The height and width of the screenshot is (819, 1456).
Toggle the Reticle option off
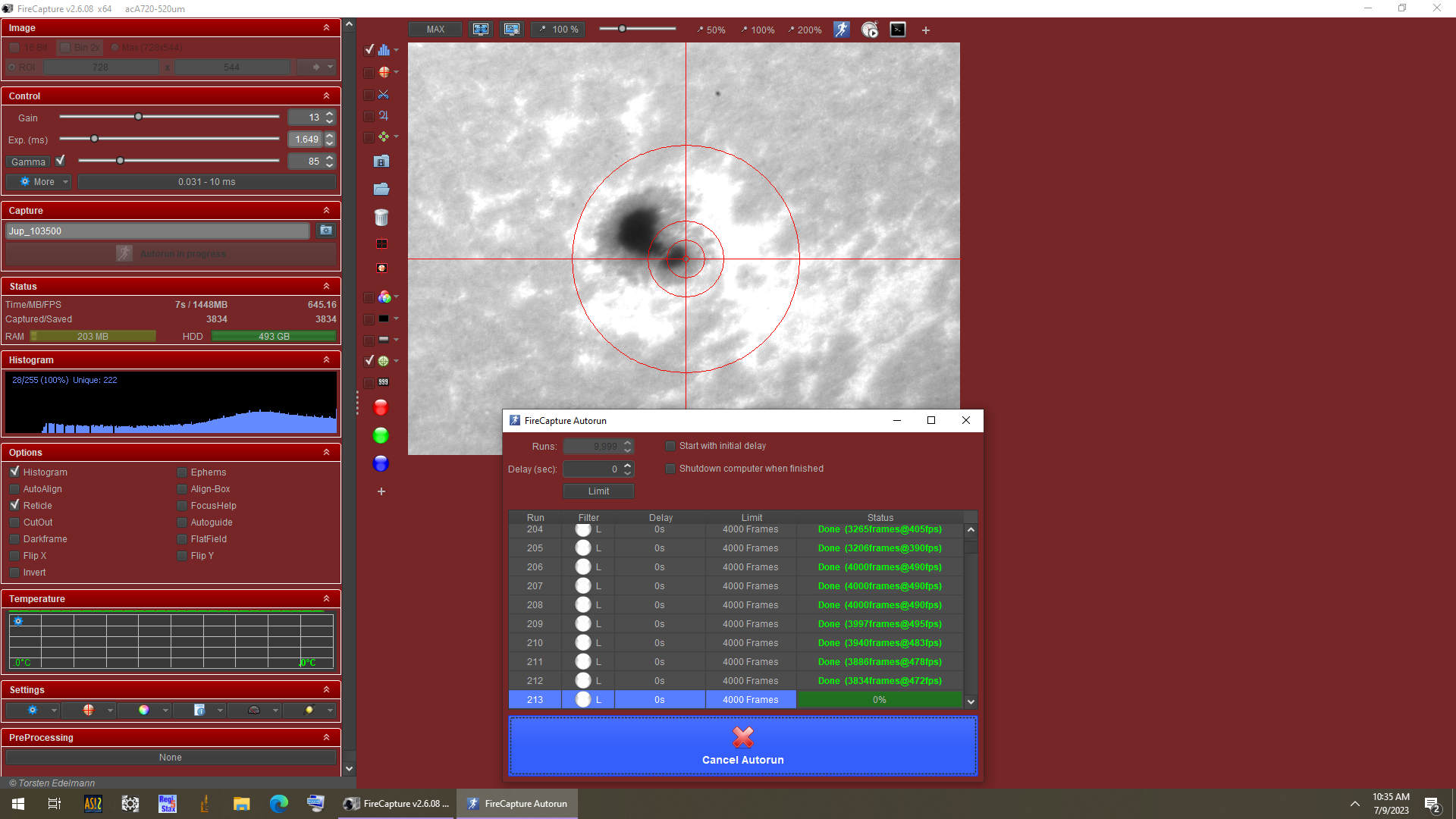[15, 505]
